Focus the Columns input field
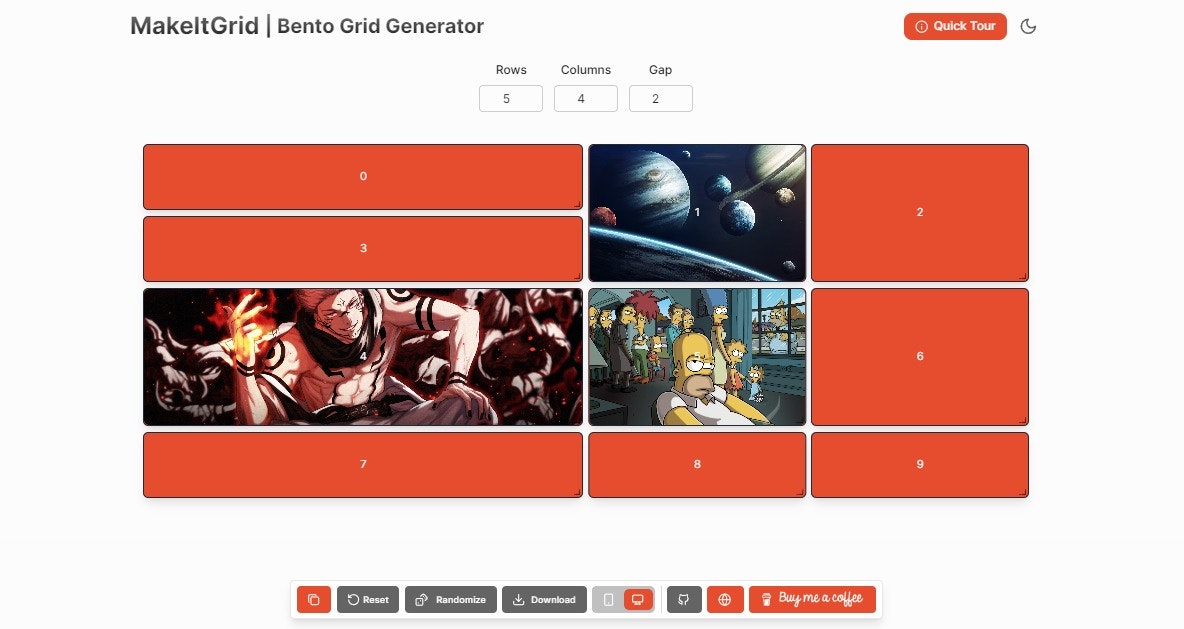Viewport: 1184px width, 629px height. pos(585,99)
